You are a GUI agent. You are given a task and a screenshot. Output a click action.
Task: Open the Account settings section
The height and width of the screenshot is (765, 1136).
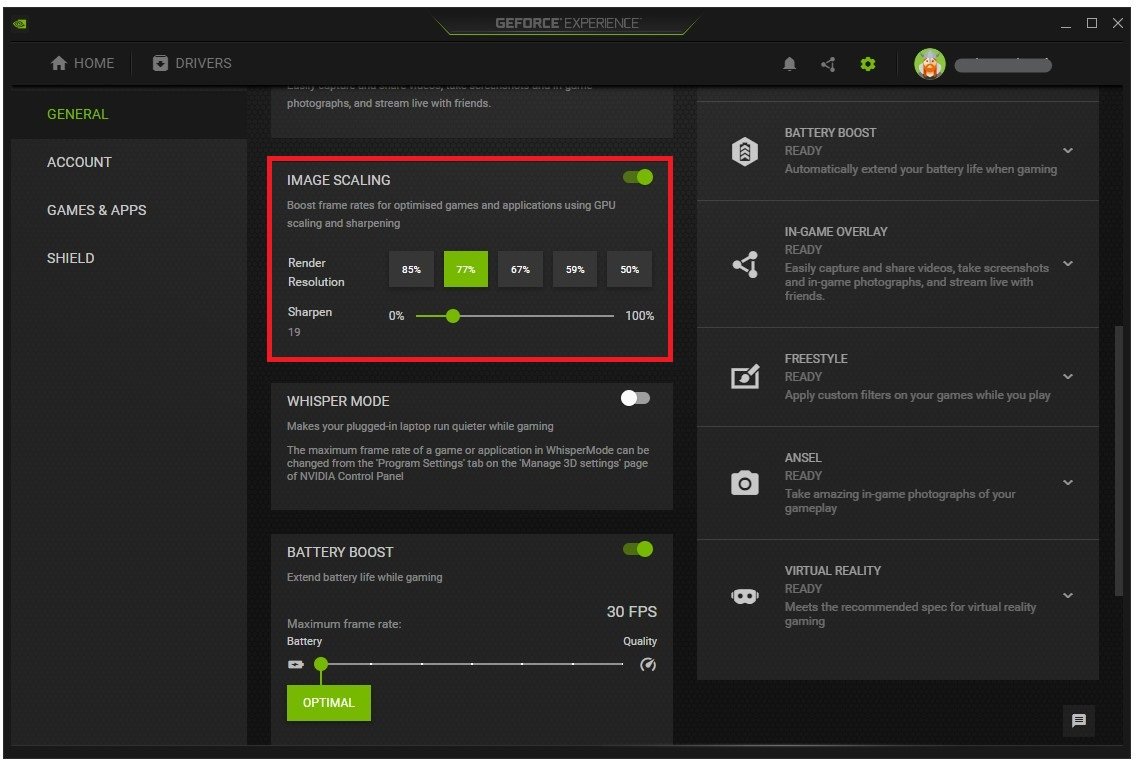click(79, 162)
